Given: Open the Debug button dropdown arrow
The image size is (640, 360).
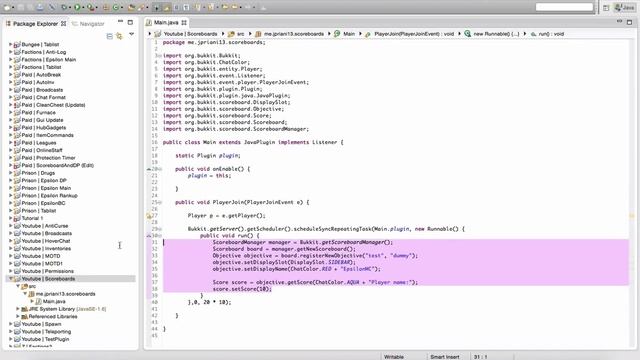Looking at the screenshot, I should (x=70, y=7).
